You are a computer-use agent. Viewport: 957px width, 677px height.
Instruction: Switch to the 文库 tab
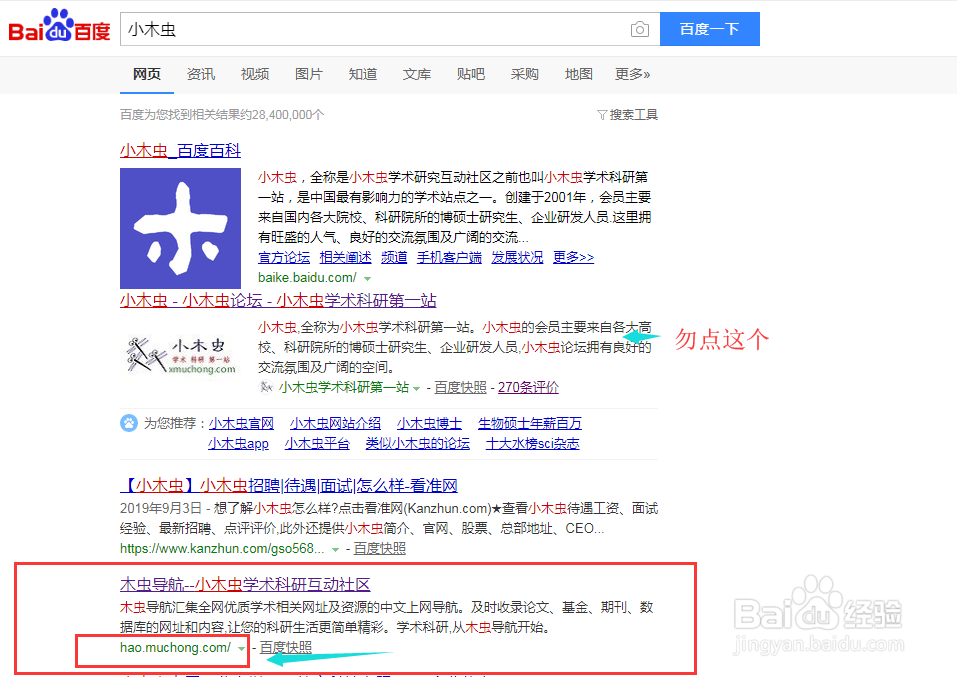(417, 74)
